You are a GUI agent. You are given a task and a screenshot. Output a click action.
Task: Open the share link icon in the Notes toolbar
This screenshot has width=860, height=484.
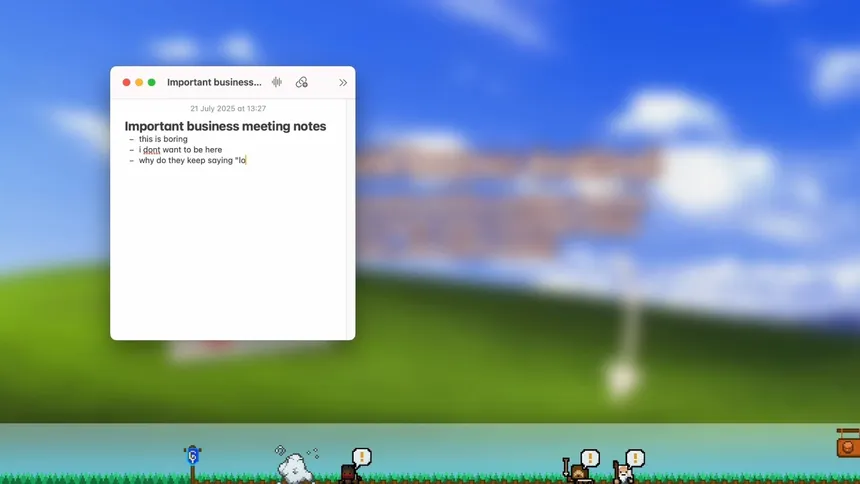[x=302, y=82]
